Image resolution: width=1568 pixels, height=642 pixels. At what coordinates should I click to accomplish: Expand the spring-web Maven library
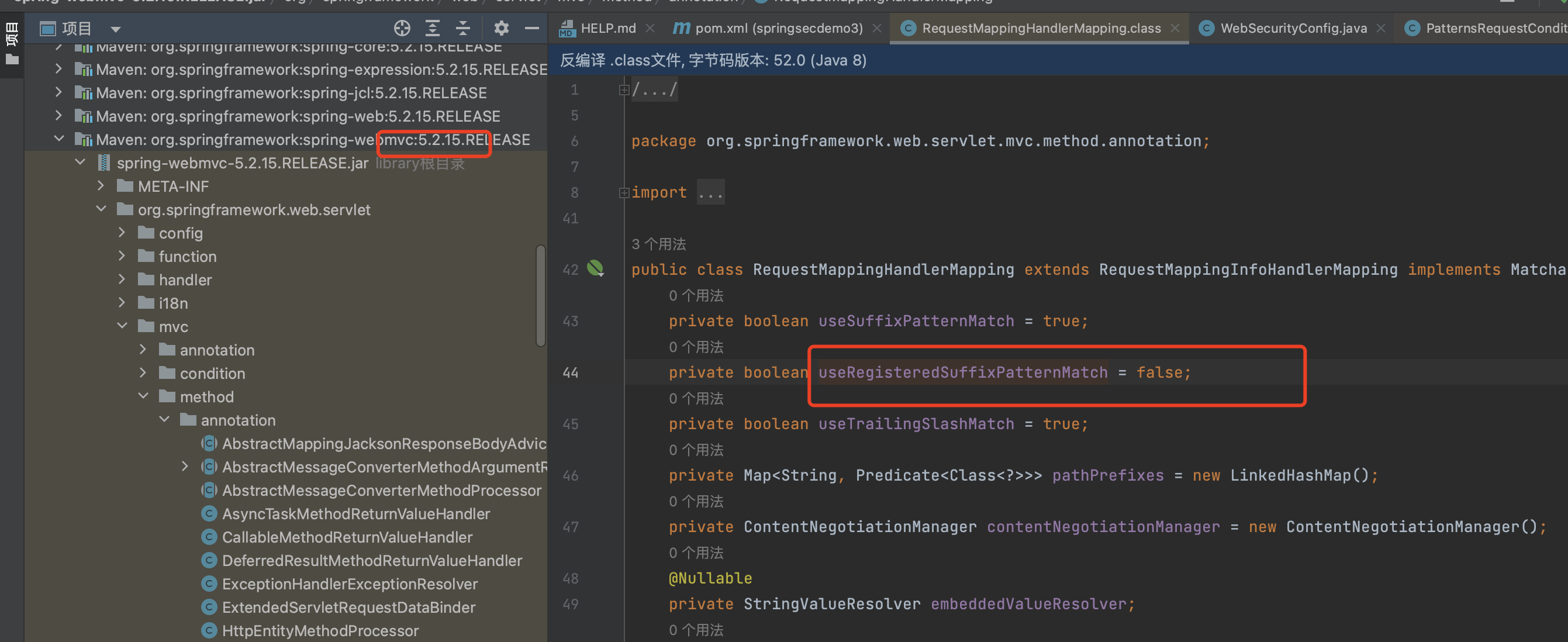click(58, 116)
